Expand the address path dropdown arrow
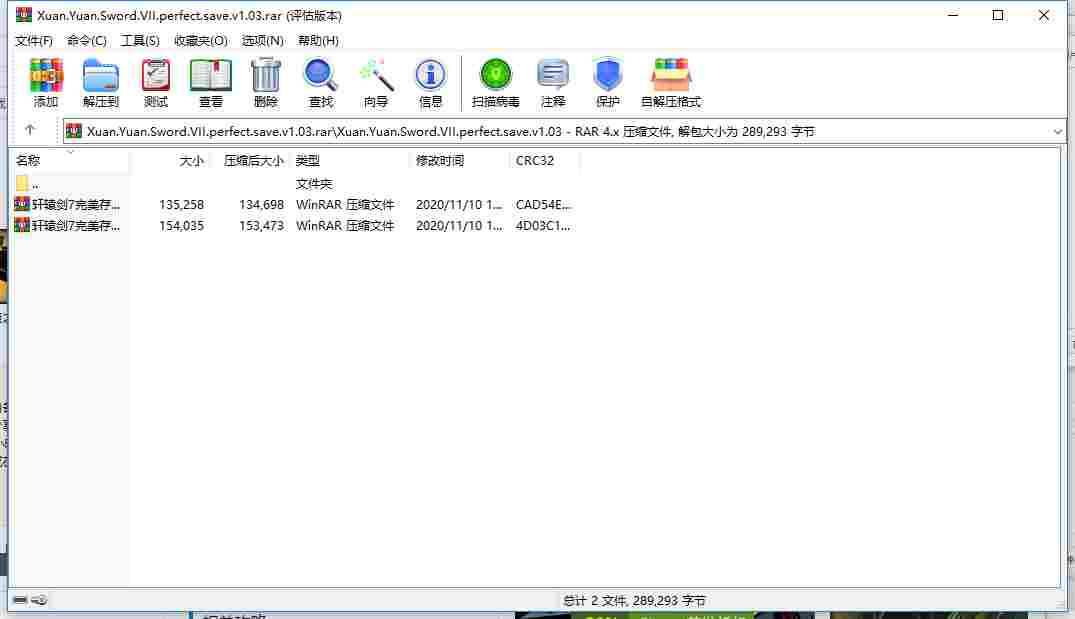The image size is (1075, 619). point(1057,132)
